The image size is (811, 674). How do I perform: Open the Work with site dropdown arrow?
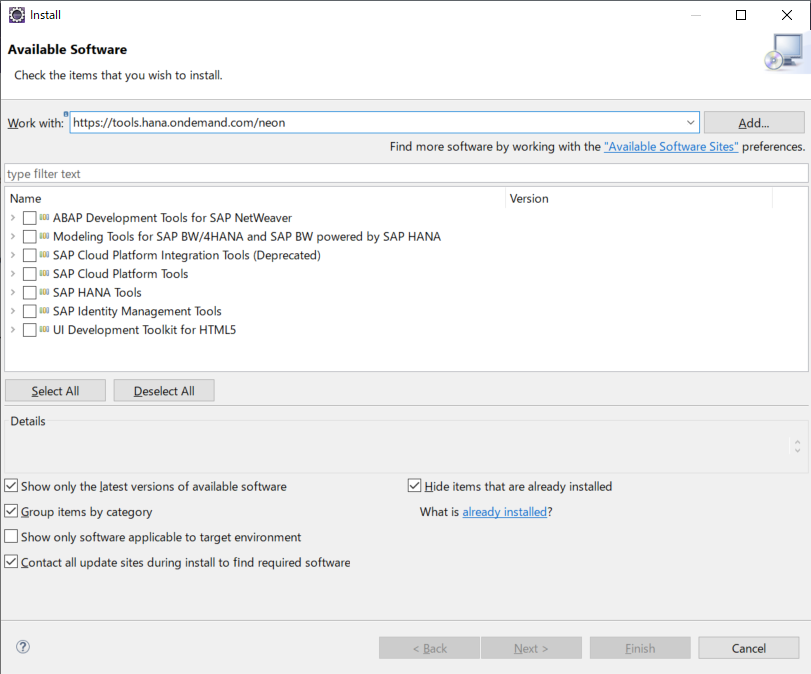(690, 123)
